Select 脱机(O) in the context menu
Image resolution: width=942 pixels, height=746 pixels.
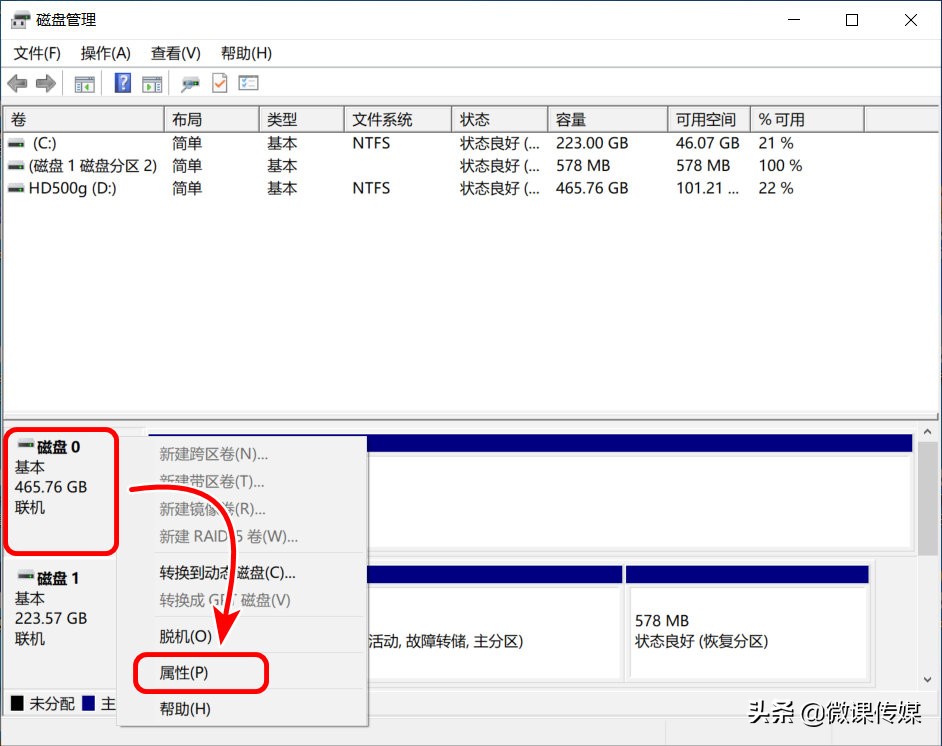(185, 636)
